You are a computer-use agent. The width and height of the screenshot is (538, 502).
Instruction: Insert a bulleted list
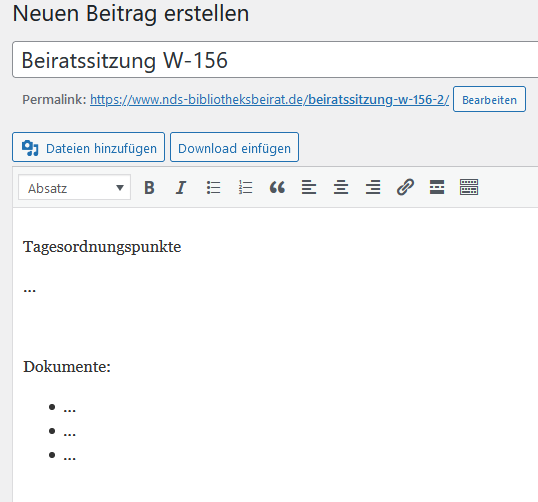tap(213, 187)
